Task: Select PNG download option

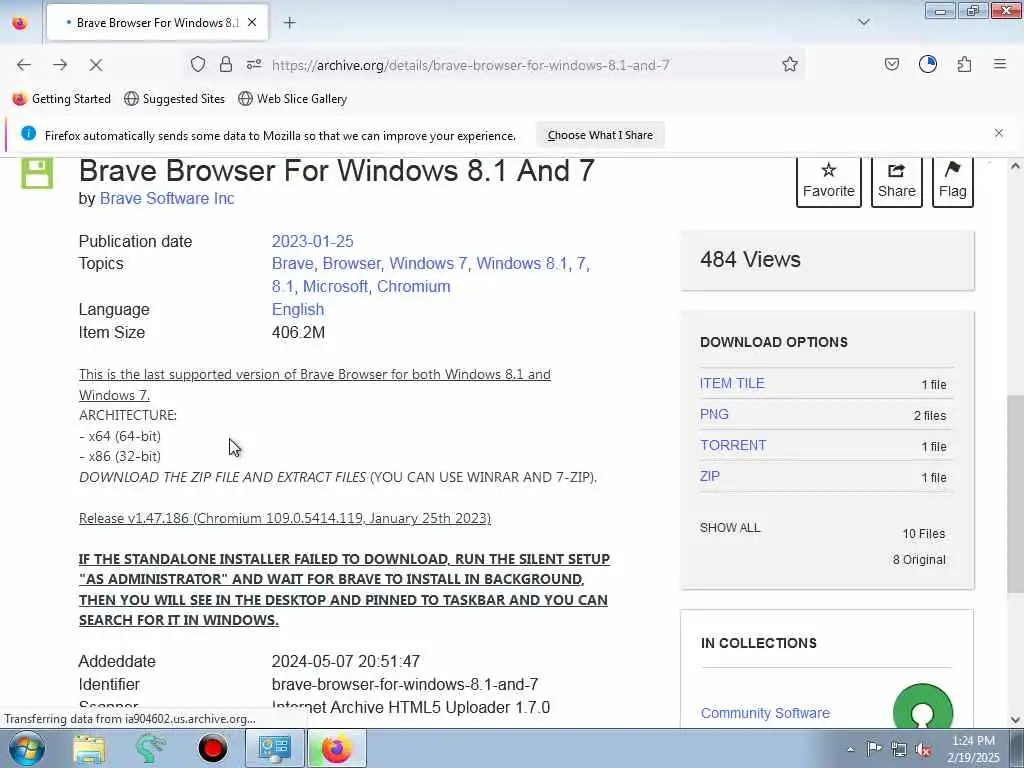Action: [714, 414]
